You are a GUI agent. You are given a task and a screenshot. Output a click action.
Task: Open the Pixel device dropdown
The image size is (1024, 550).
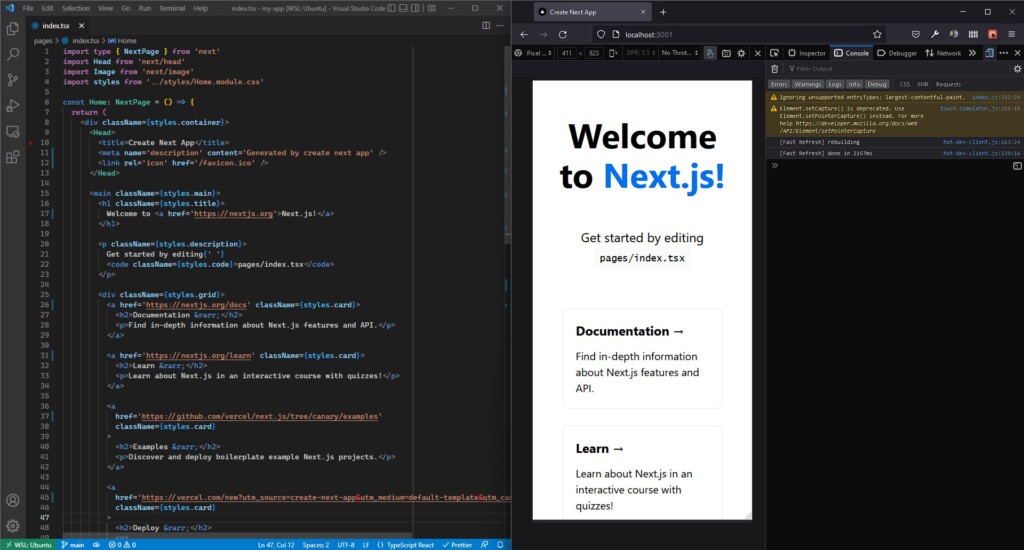(534, 53)
